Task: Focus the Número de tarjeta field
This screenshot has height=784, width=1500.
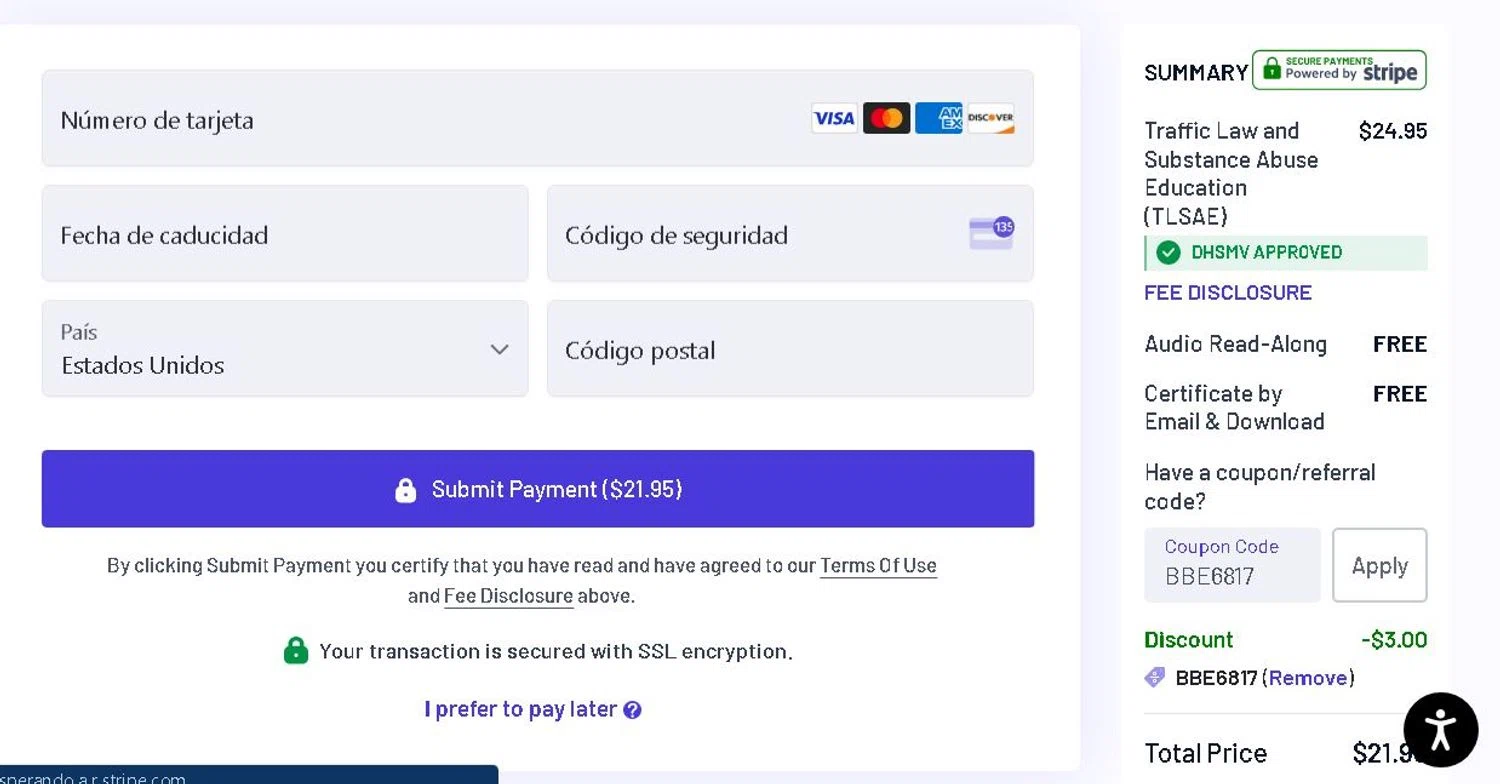Action: [x=420, y=119]
